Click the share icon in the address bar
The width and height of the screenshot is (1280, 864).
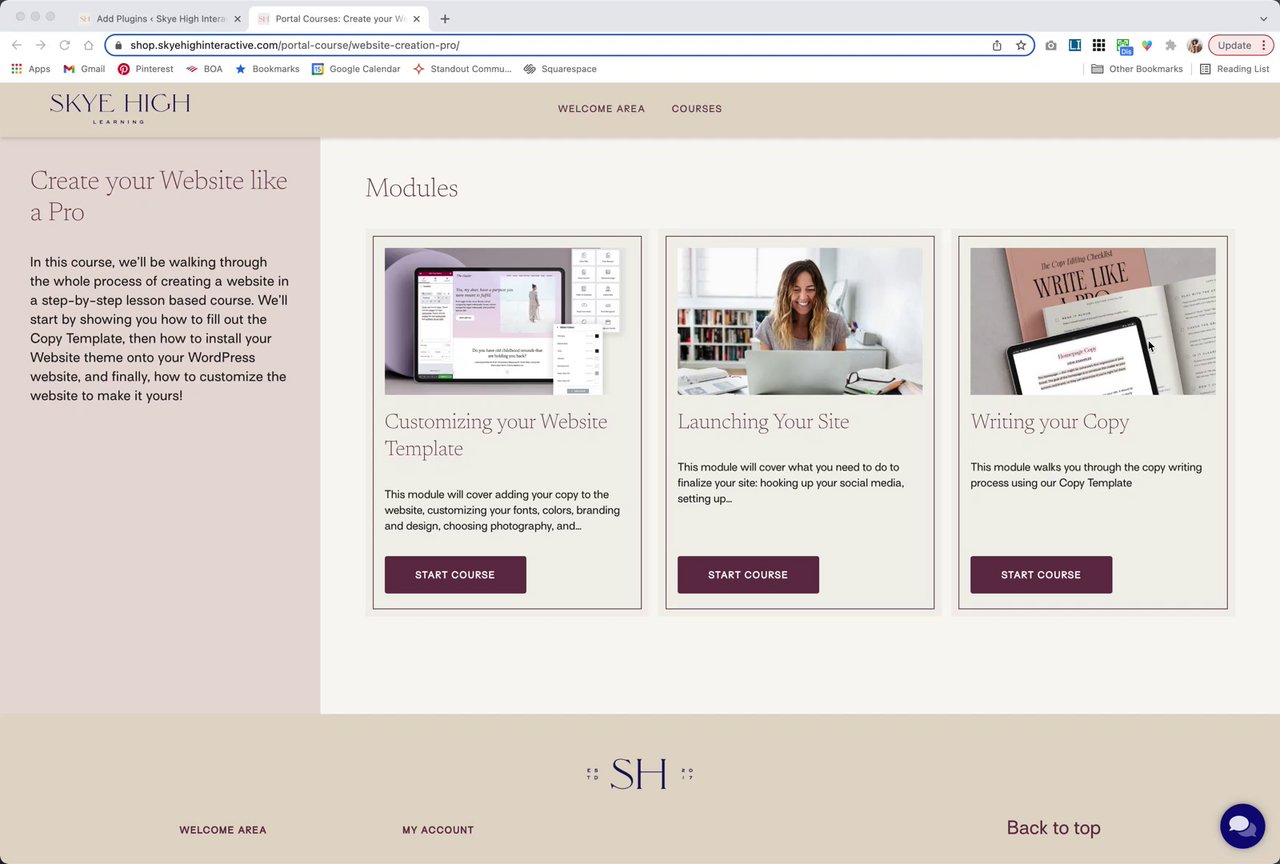(997, 45)
